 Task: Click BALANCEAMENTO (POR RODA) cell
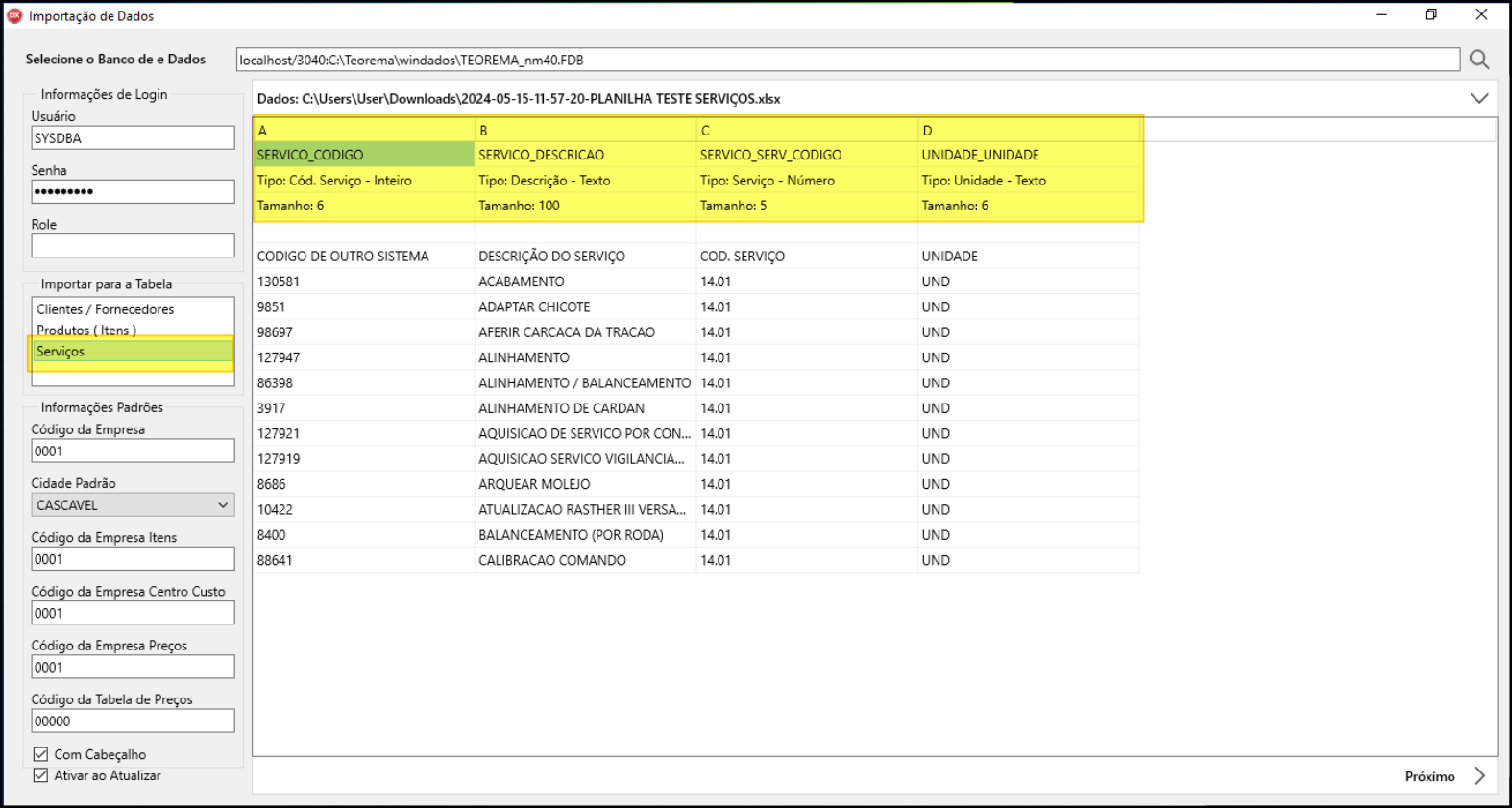point(585,535)
